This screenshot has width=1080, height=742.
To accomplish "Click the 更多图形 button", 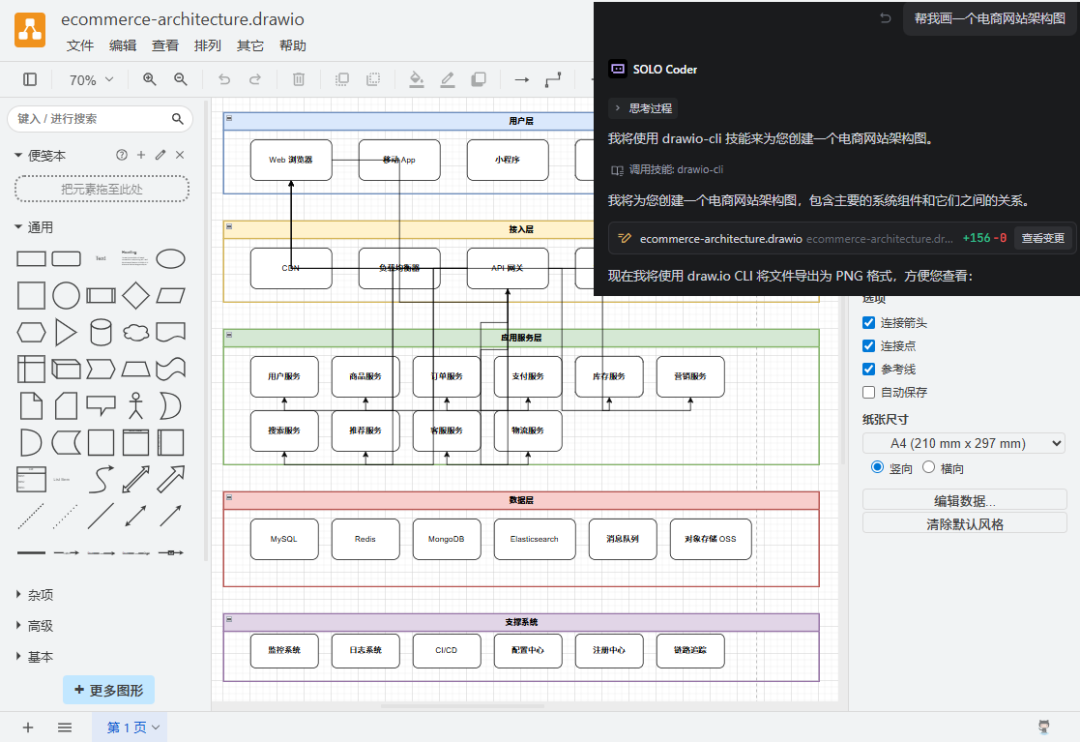I will pos(109,690).
